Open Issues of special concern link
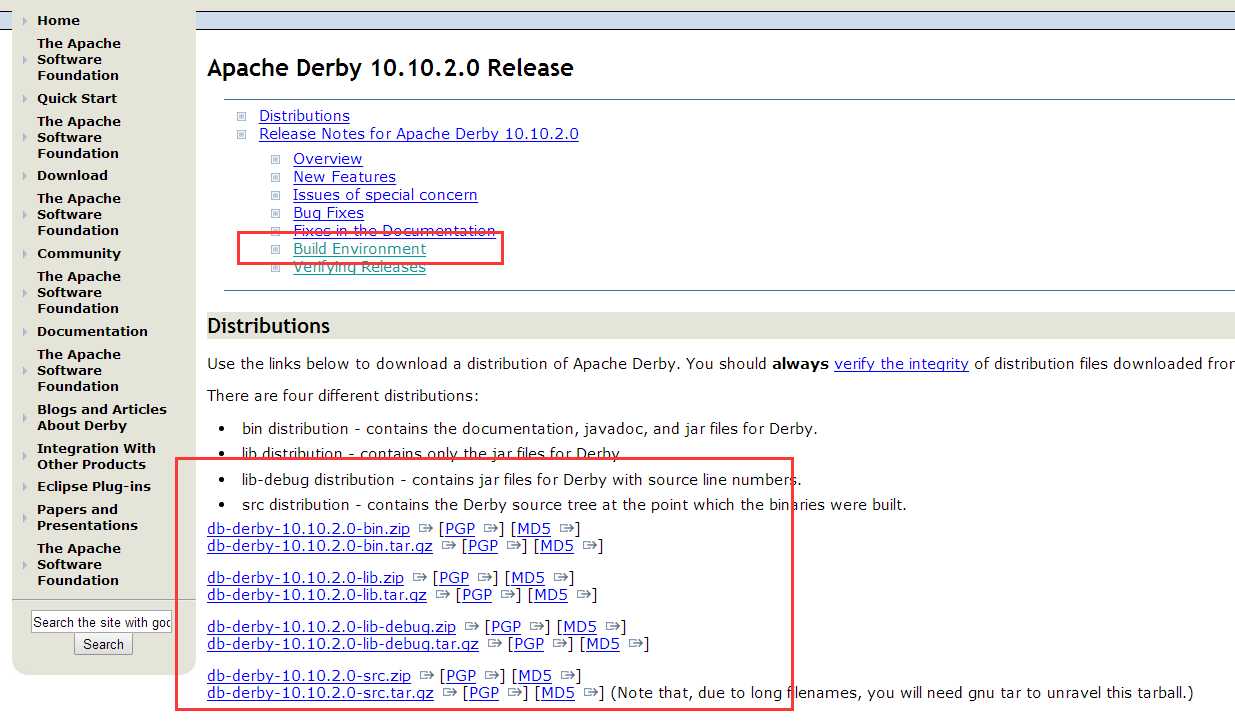Viewport: 1235px width, 721px height. 385,195
